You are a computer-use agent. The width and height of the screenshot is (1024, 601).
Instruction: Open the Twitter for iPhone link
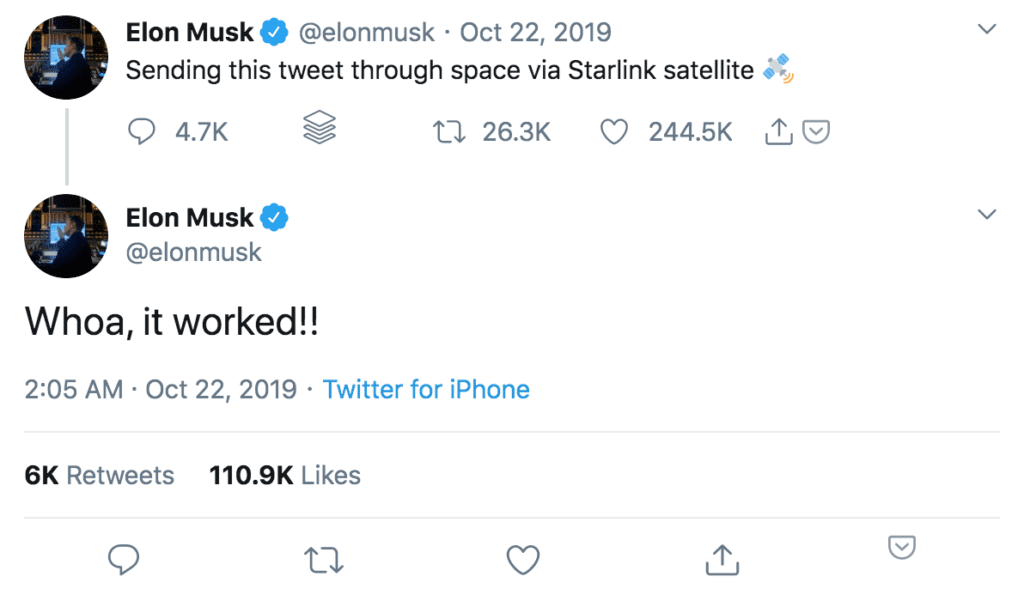(x=426, y=389)
